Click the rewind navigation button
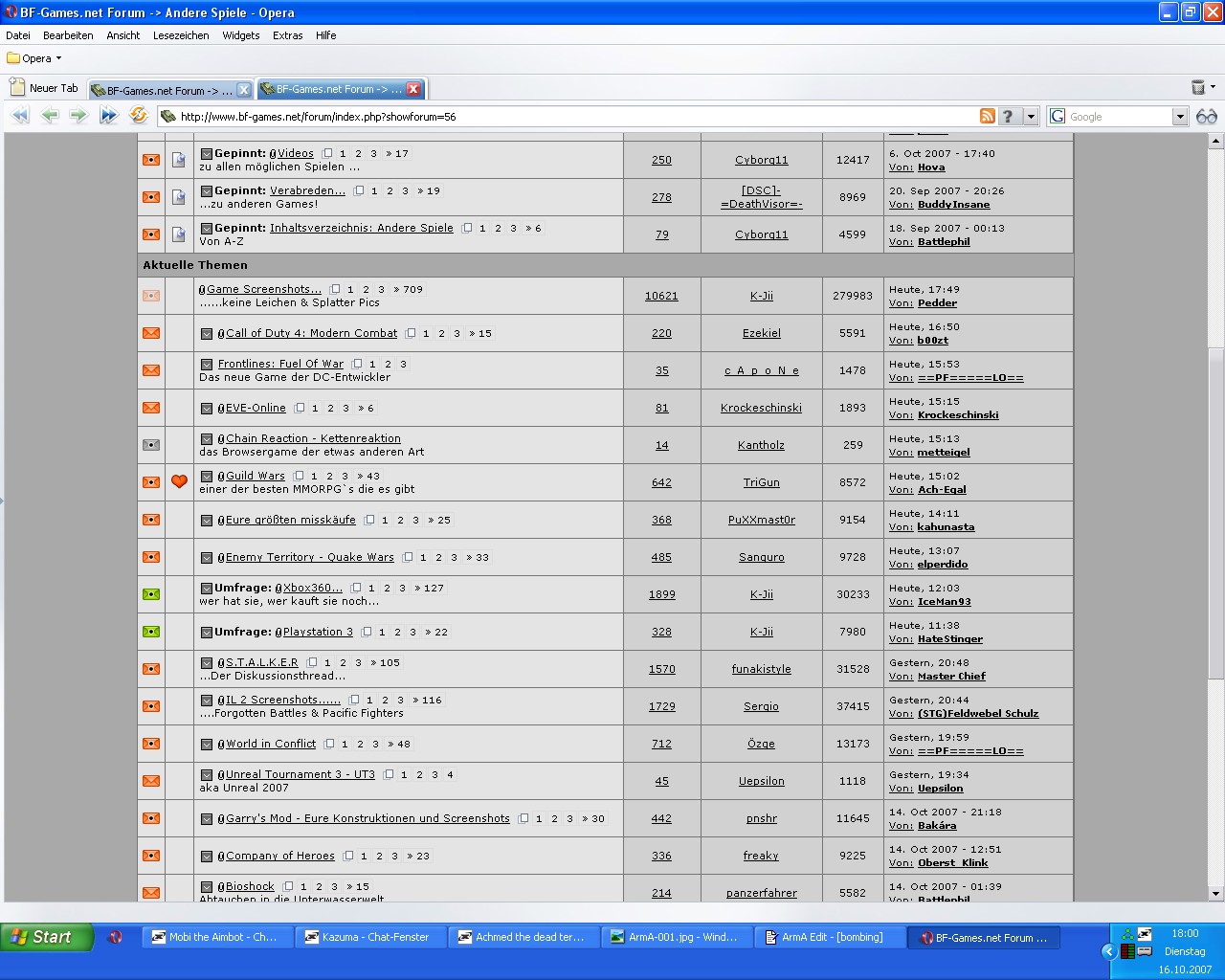 click(20, 116)
